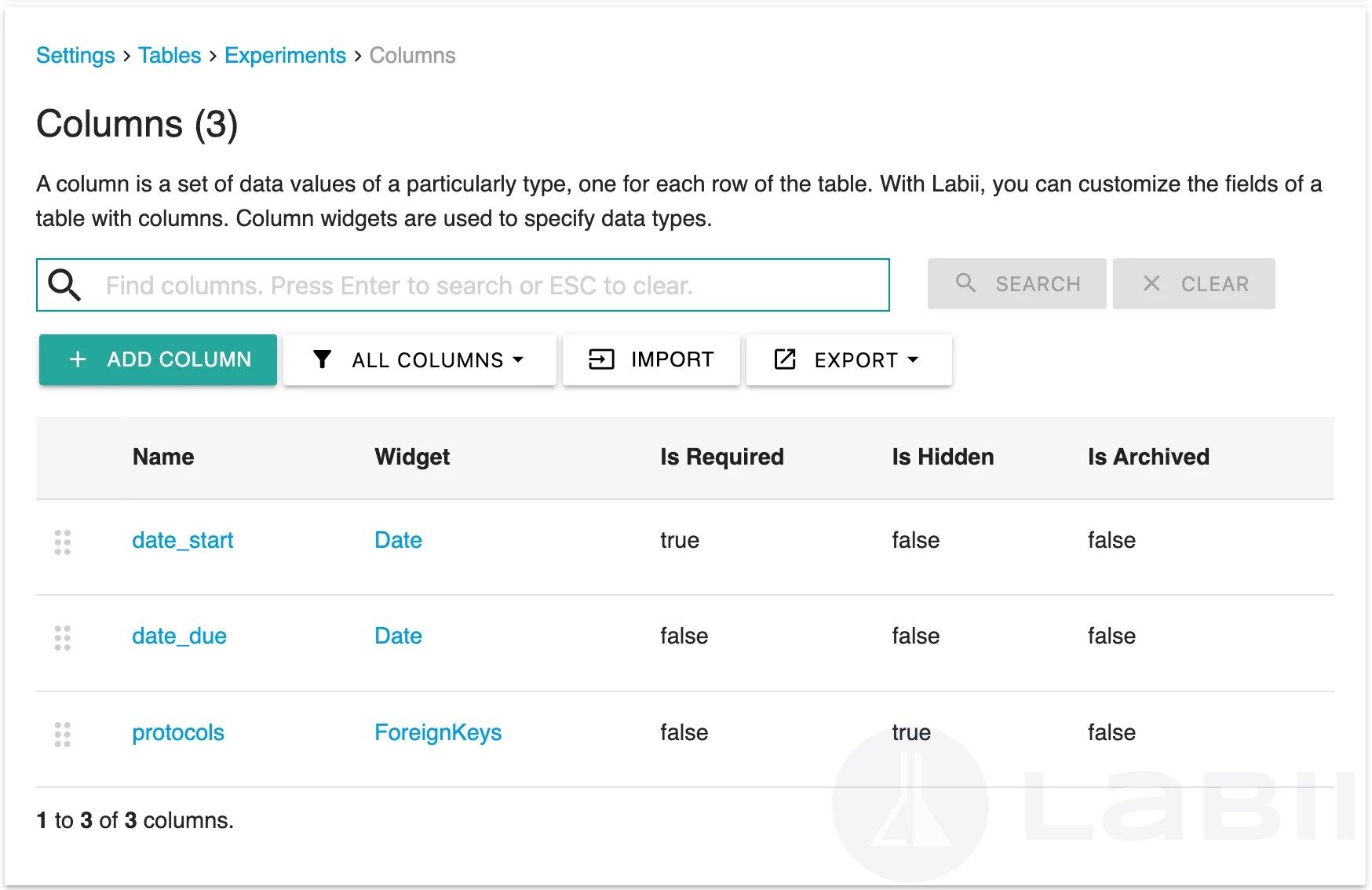Viewport: 1372px width, 890px height.
Task: Click the import arrow icon on IMPORT button
Action: coord(599,359)
